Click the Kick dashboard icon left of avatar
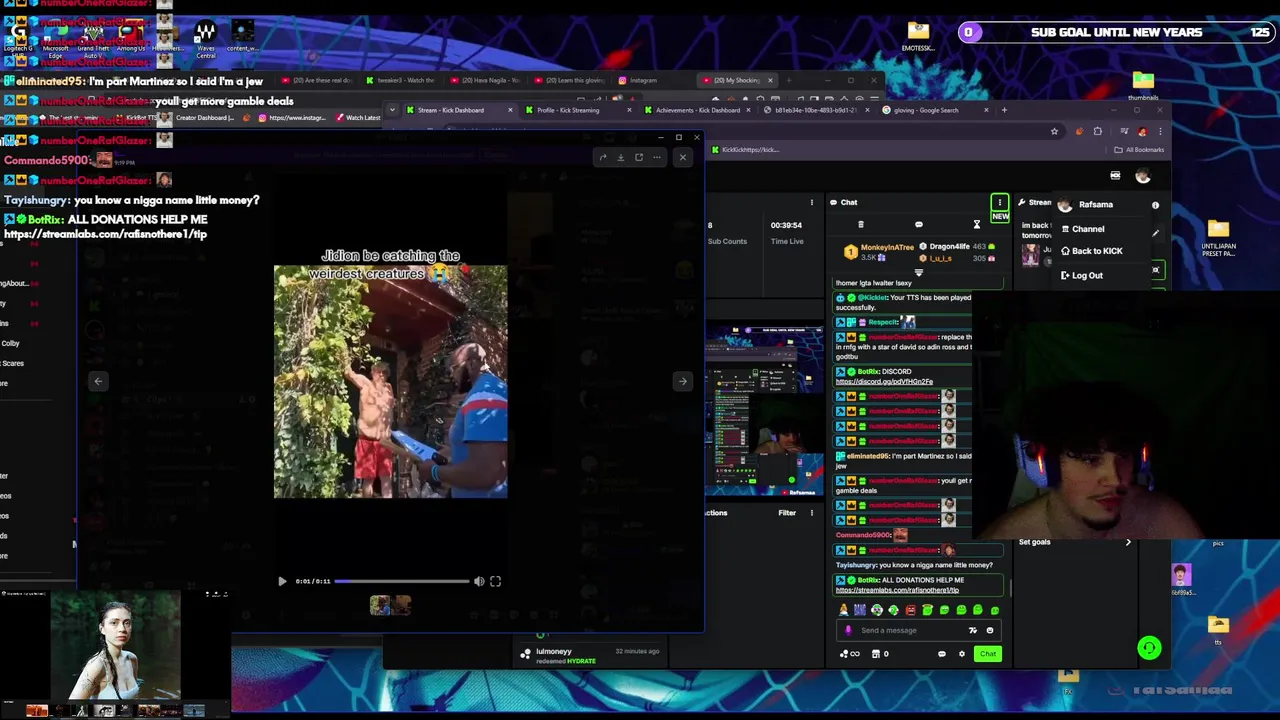Screen dimensions: 1280x720 pyautogui.click(x=1115, y=176)
